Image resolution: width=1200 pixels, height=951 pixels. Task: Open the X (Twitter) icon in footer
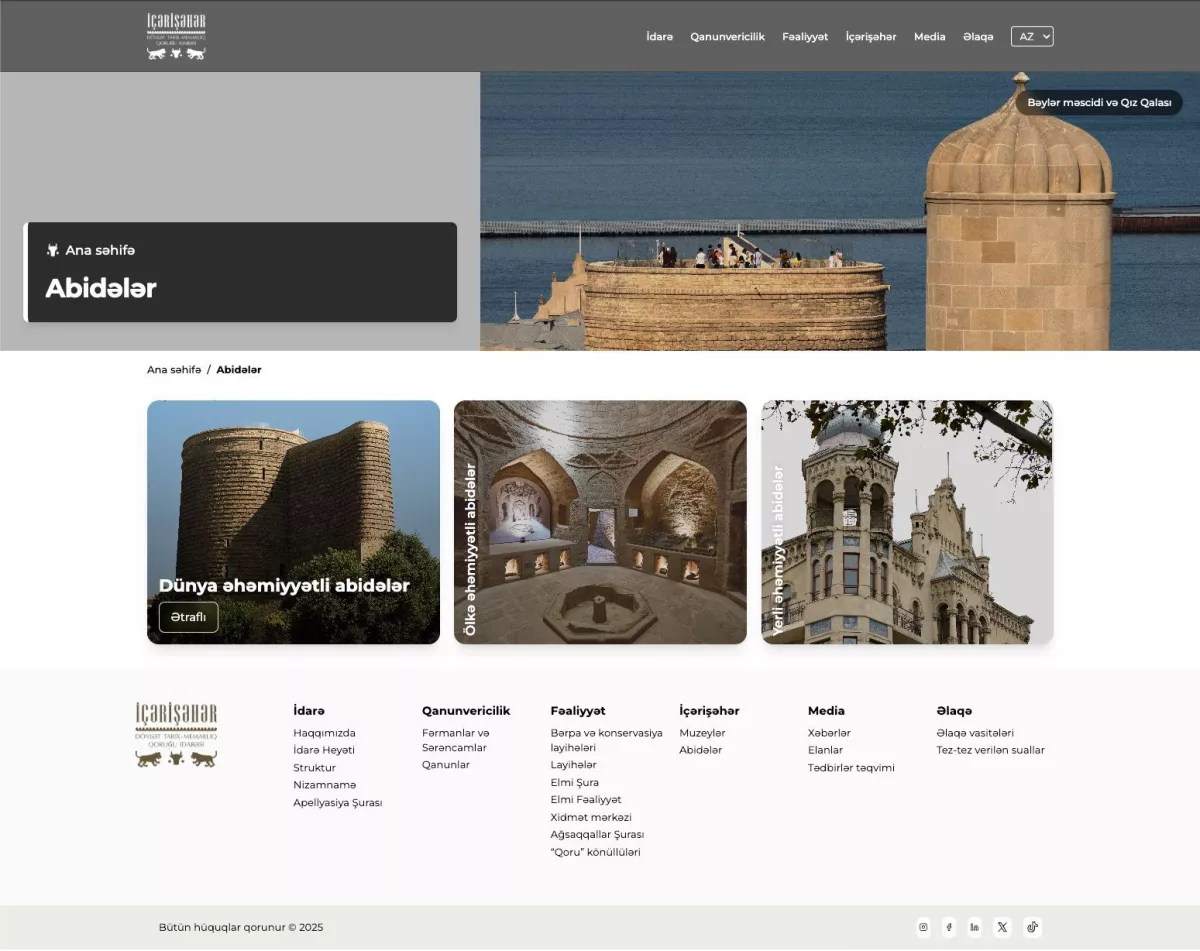pyautogui.click(x=1003, y=927)
